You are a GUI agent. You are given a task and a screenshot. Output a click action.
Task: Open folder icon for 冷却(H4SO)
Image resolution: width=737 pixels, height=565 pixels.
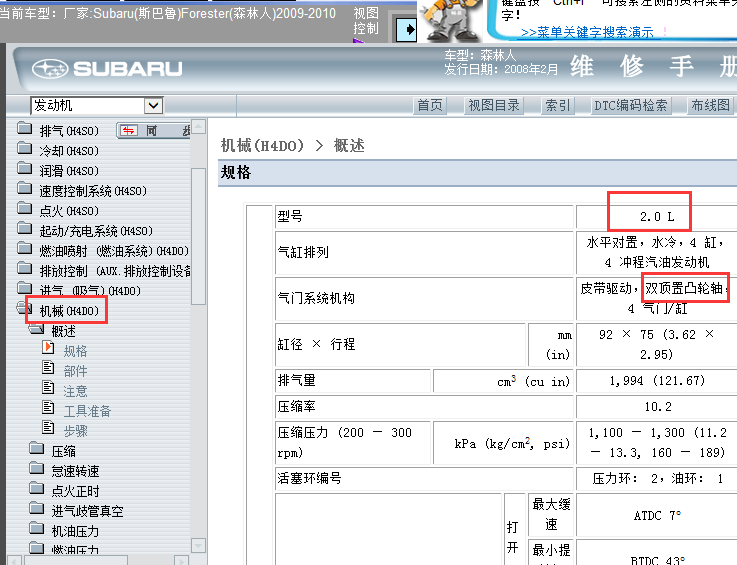(x=24, y=149)
